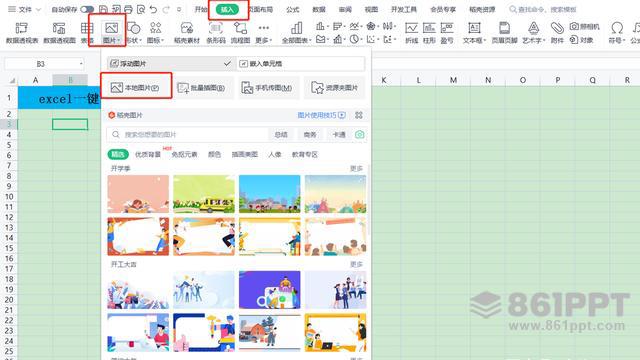Click the select-all corner of the sheet

(x=12, y=80)
